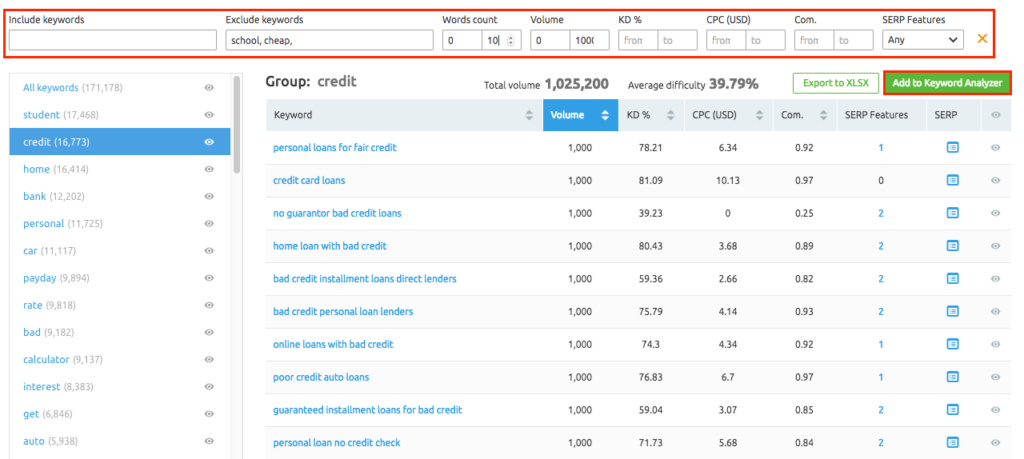This screenshot has width=1024, height=459.
Task: Open SERP snapshot for credit card loans
Action: (952, 180)
